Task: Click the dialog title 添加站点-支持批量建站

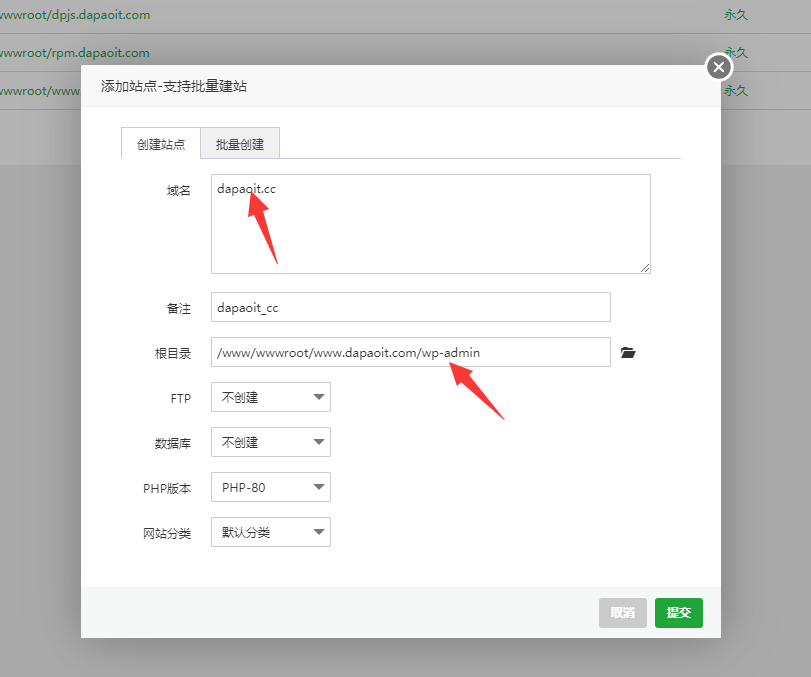Action: click(x=174, y=86)
